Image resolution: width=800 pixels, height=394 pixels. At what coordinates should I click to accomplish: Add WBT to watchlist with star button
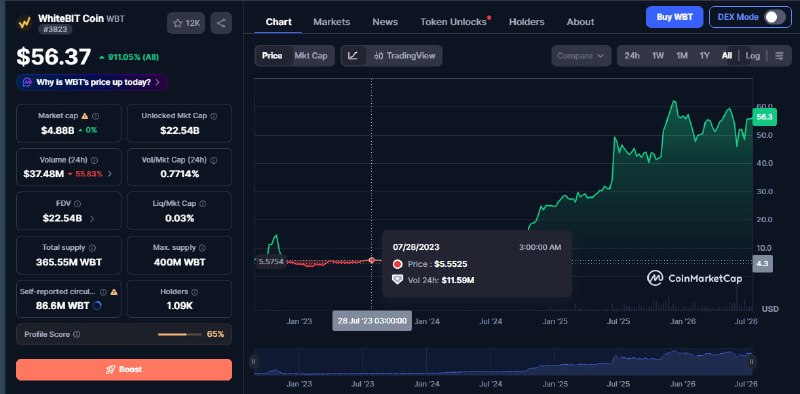point(186,23)
